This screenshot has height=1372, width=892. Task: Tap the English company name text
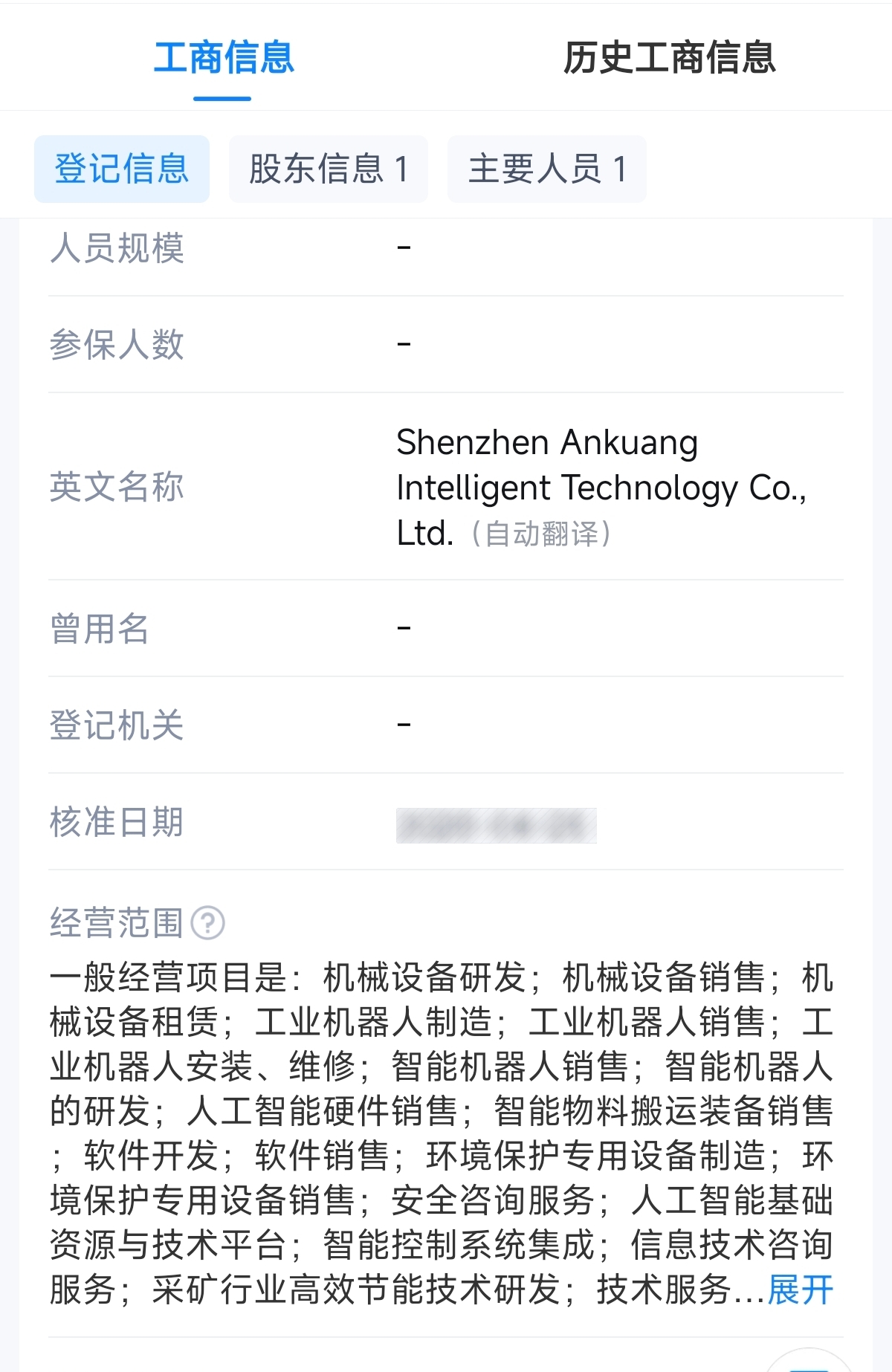[x=601, y=487]
